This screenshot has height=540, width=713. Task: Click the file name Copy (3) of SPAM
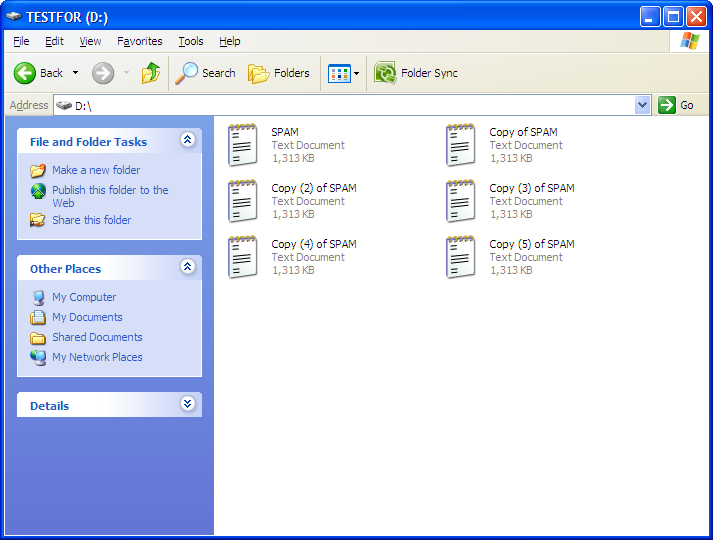(x=532, y=188)
